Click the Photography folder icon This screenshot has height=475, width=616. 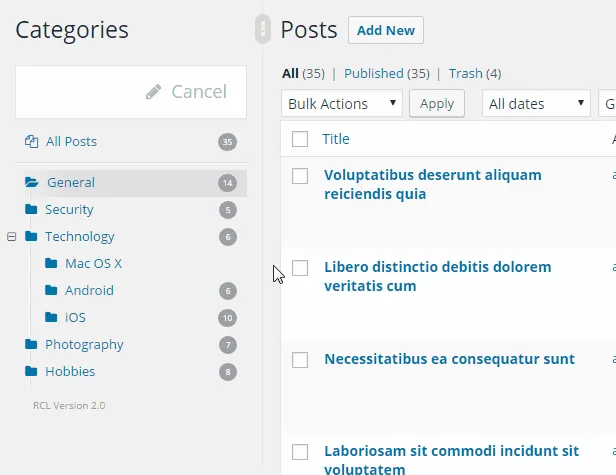(x=31, y=345)
